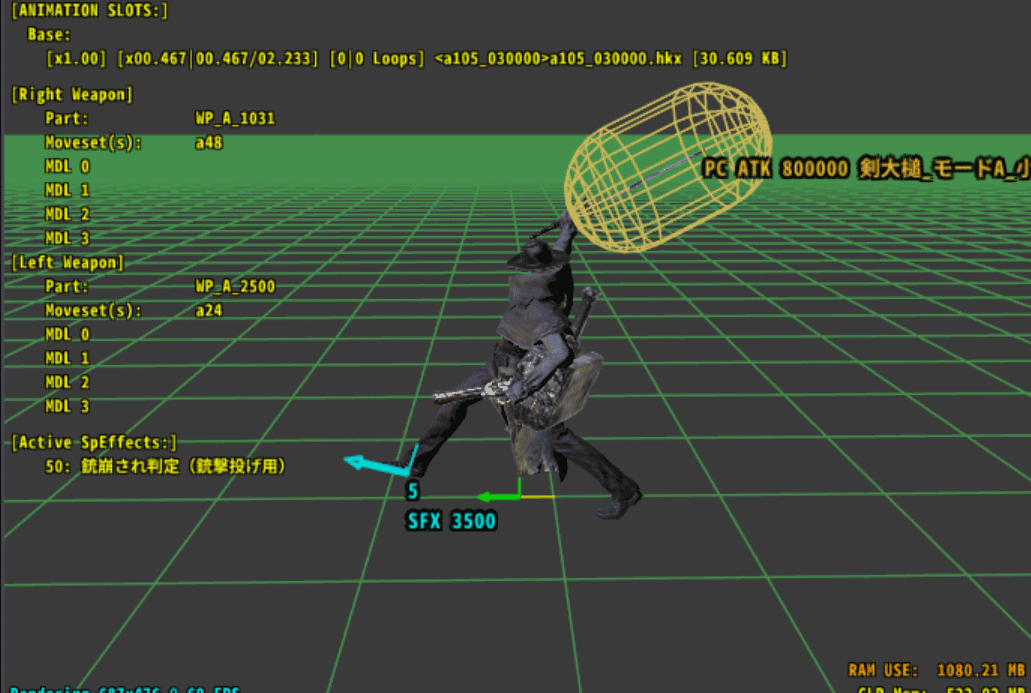Screen dimensions: 1031x693
Task: Click MDL 3 under Left Weapon
Action: pyautogui.click(x=67, y=406)
